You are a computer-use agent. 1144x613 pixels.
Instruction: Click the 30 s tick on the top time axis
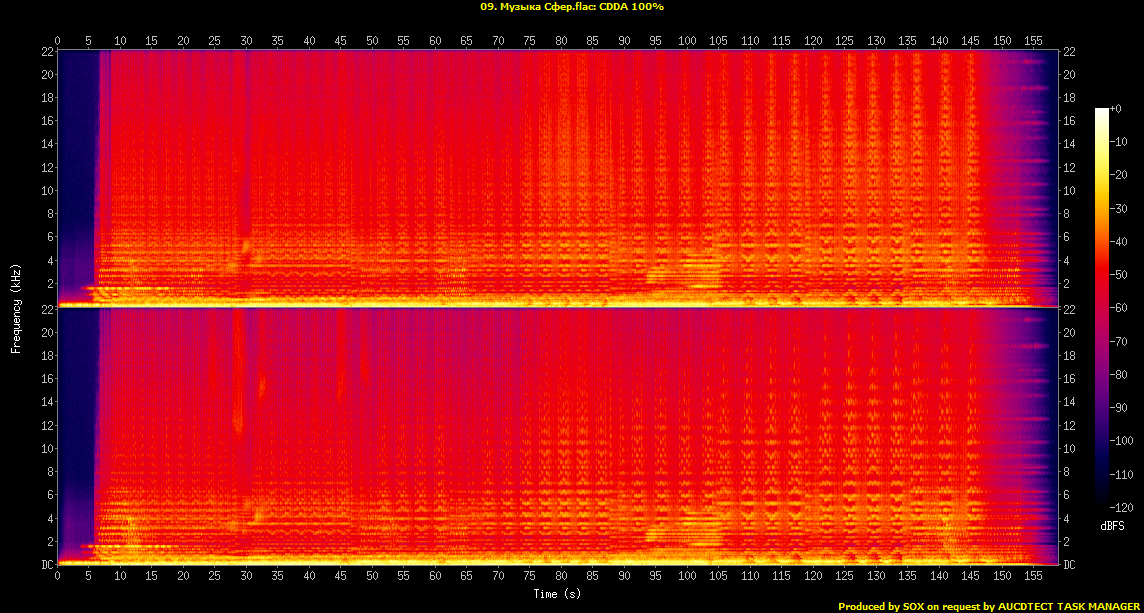(246, 41)
